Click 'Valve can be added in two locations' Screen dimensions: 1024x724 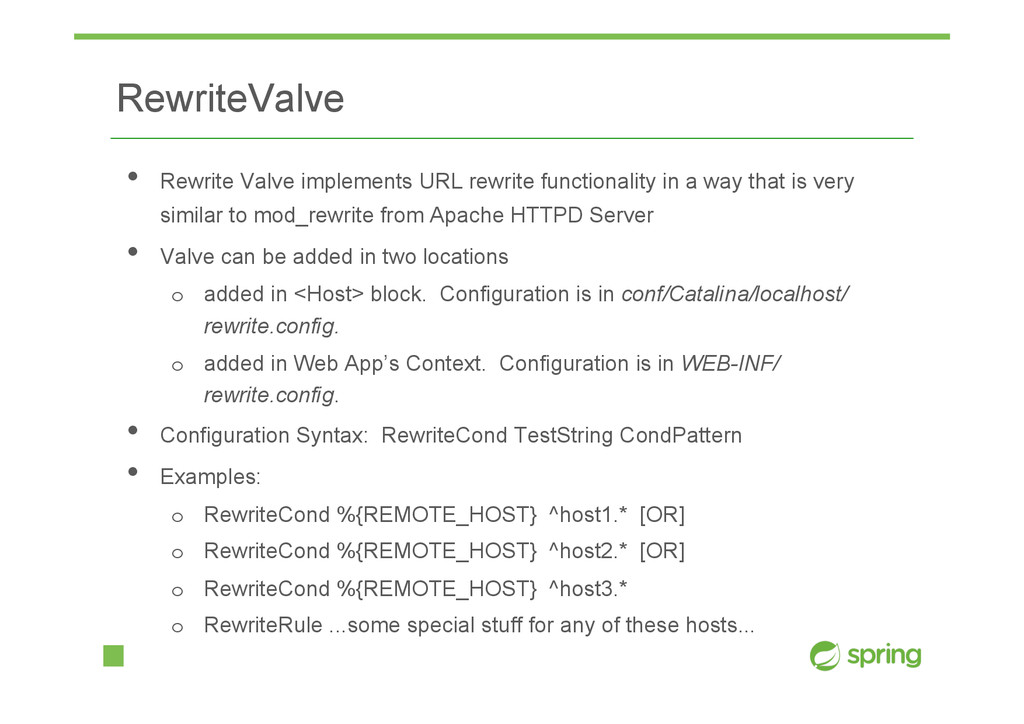(x=334, y=257)
